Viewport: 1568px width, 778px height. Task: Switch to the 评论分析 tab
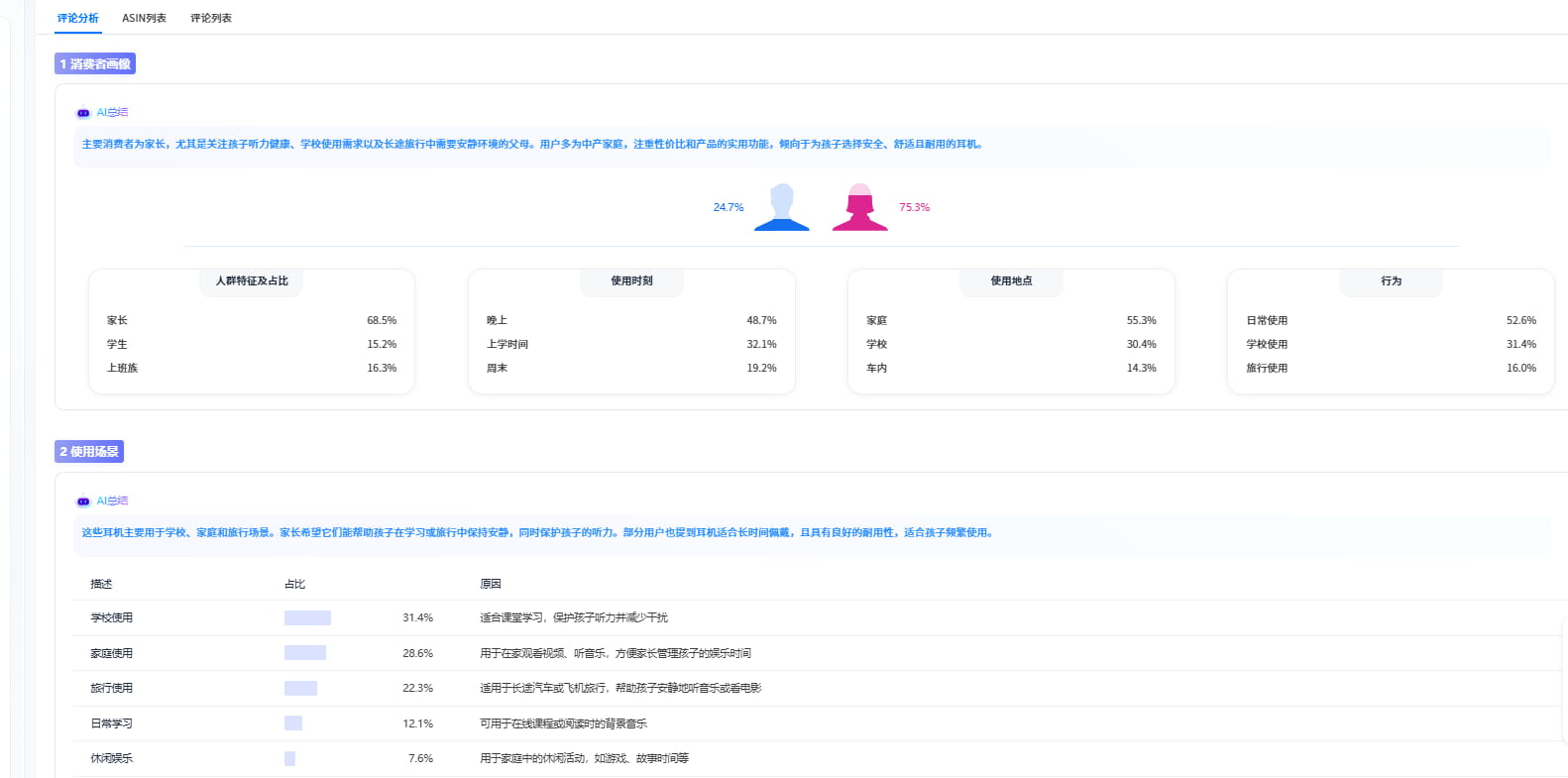[x=78, y=18]
